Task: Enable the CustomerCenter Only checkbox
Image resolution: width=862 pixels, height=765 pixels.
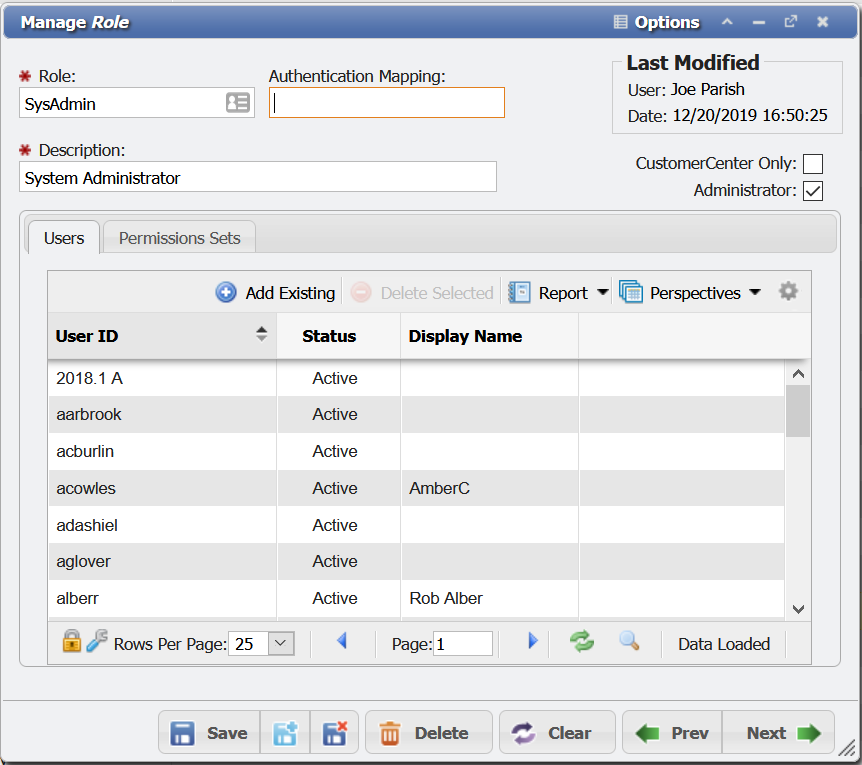Action: pos(813,164)
